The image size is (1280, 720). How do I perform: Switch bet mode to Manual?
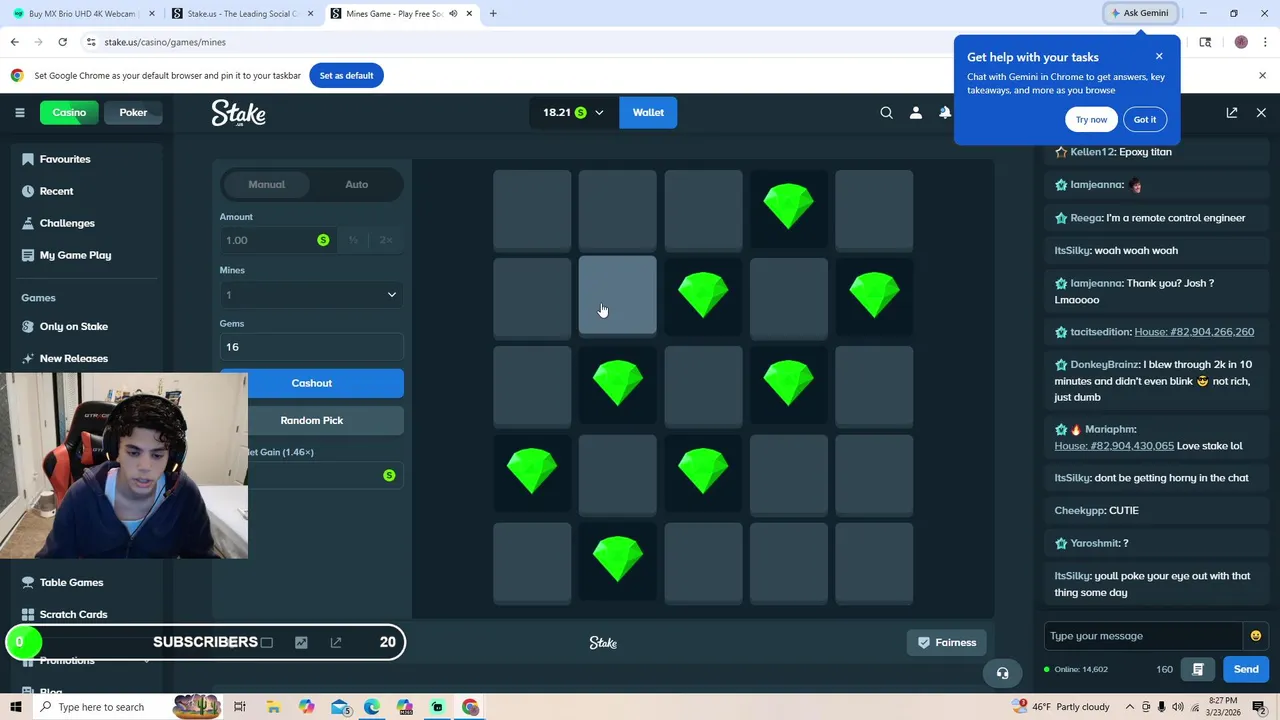click(x=266, y=184)
